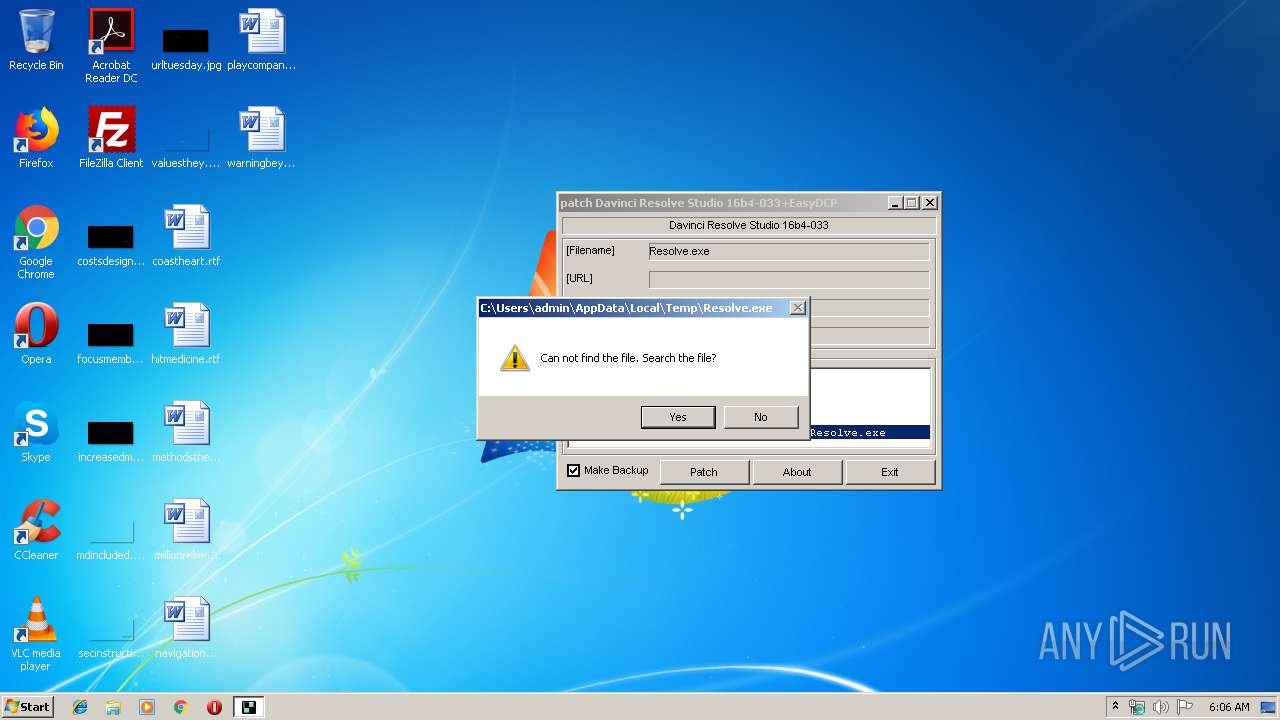Launch Firefox from the desktop
The image size is (1280, 720).
[36, 138]
